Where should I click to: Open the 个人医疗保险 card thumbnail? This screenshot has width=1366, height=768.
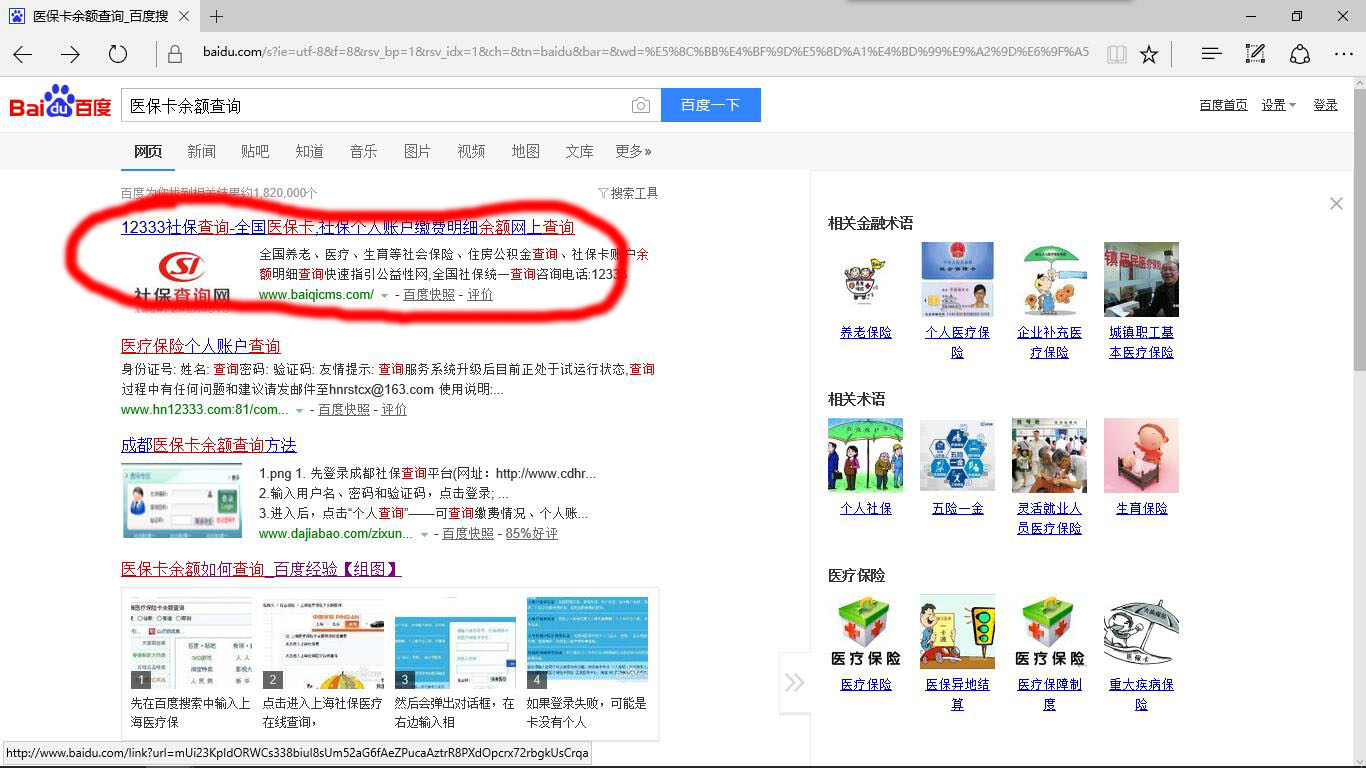coord(957,279)
